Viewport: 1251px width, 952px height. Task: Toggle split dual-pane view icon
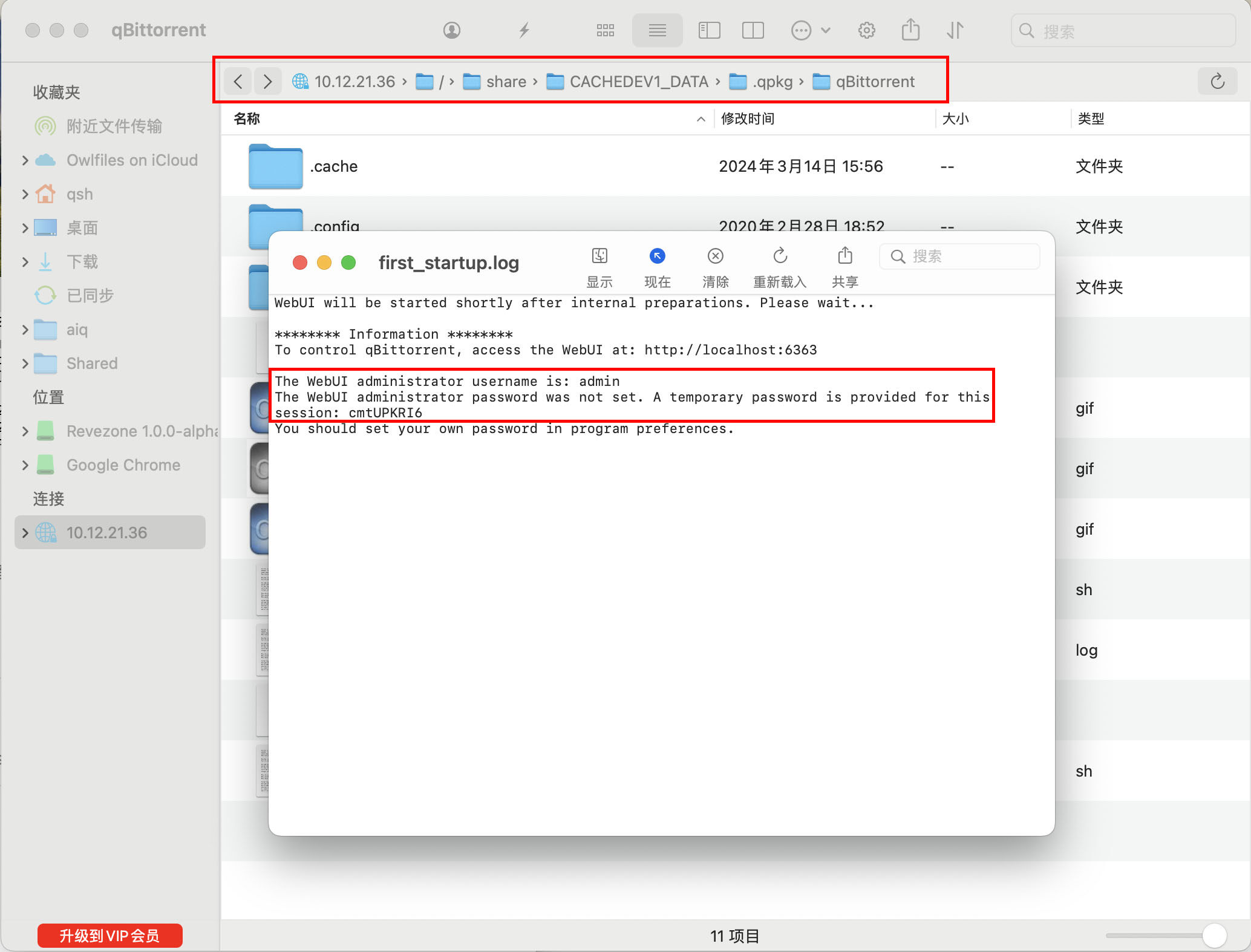point(753,30)
